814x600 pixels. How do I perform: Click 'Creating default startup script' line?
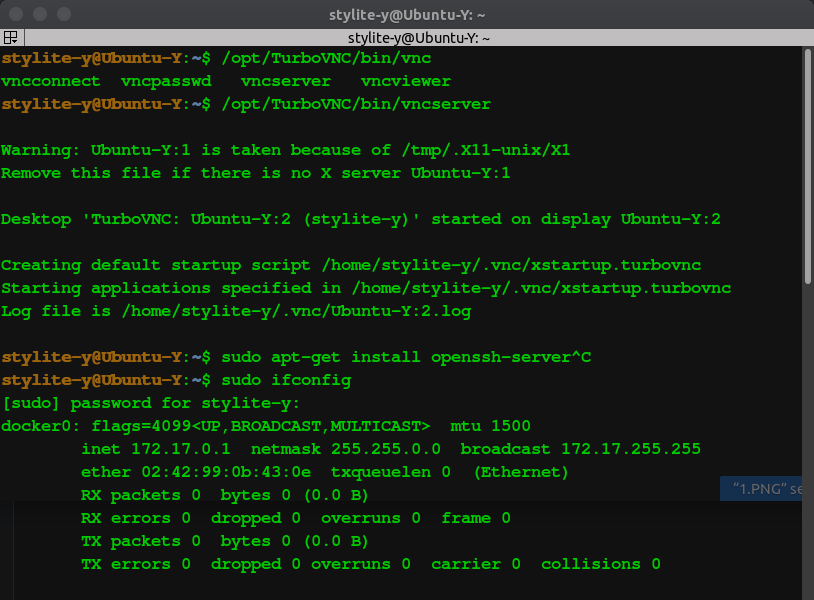[351, 265]
